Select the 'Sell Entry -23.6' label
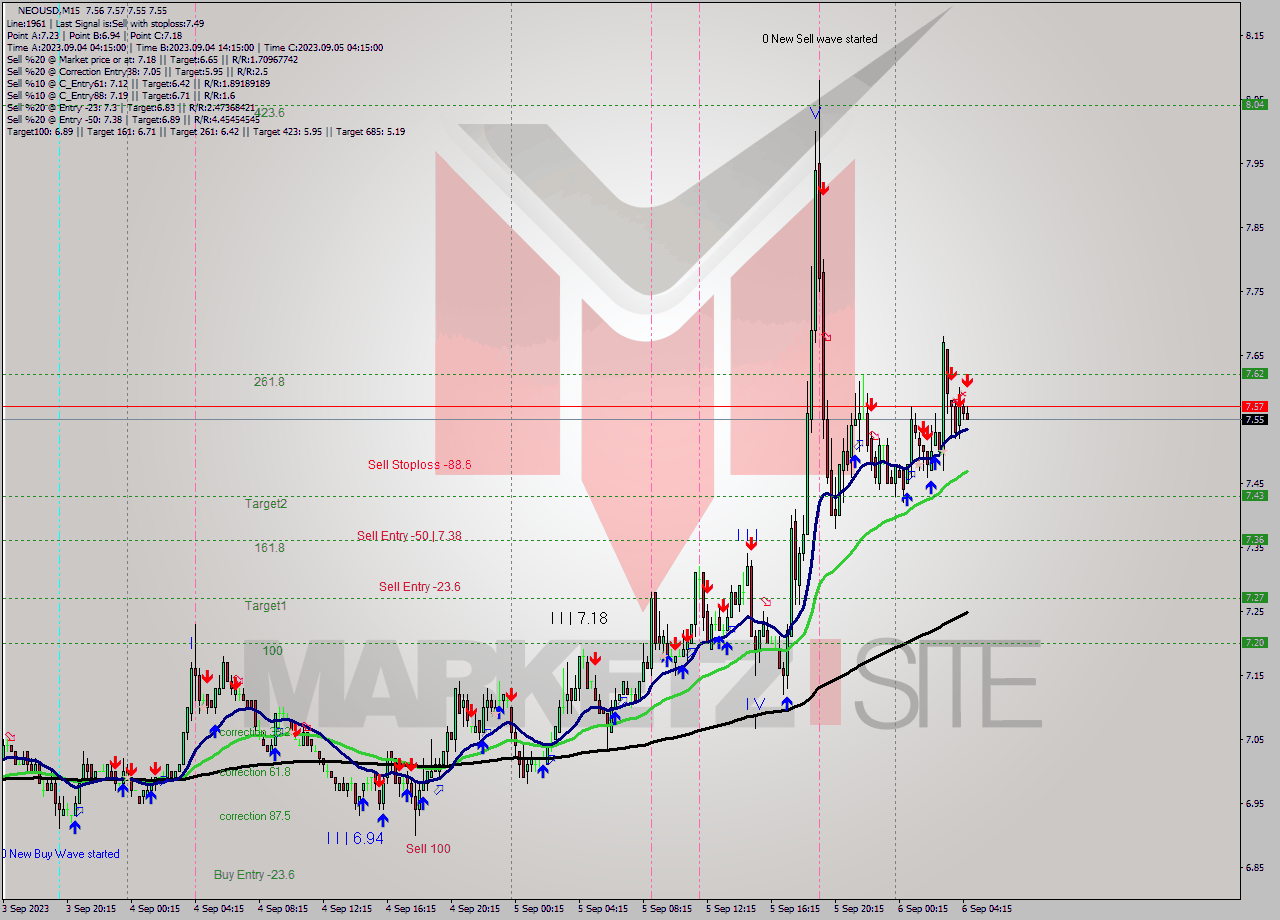Image resolution: width=1280 pixels, height=920 pixels. [x=420, y=587]
